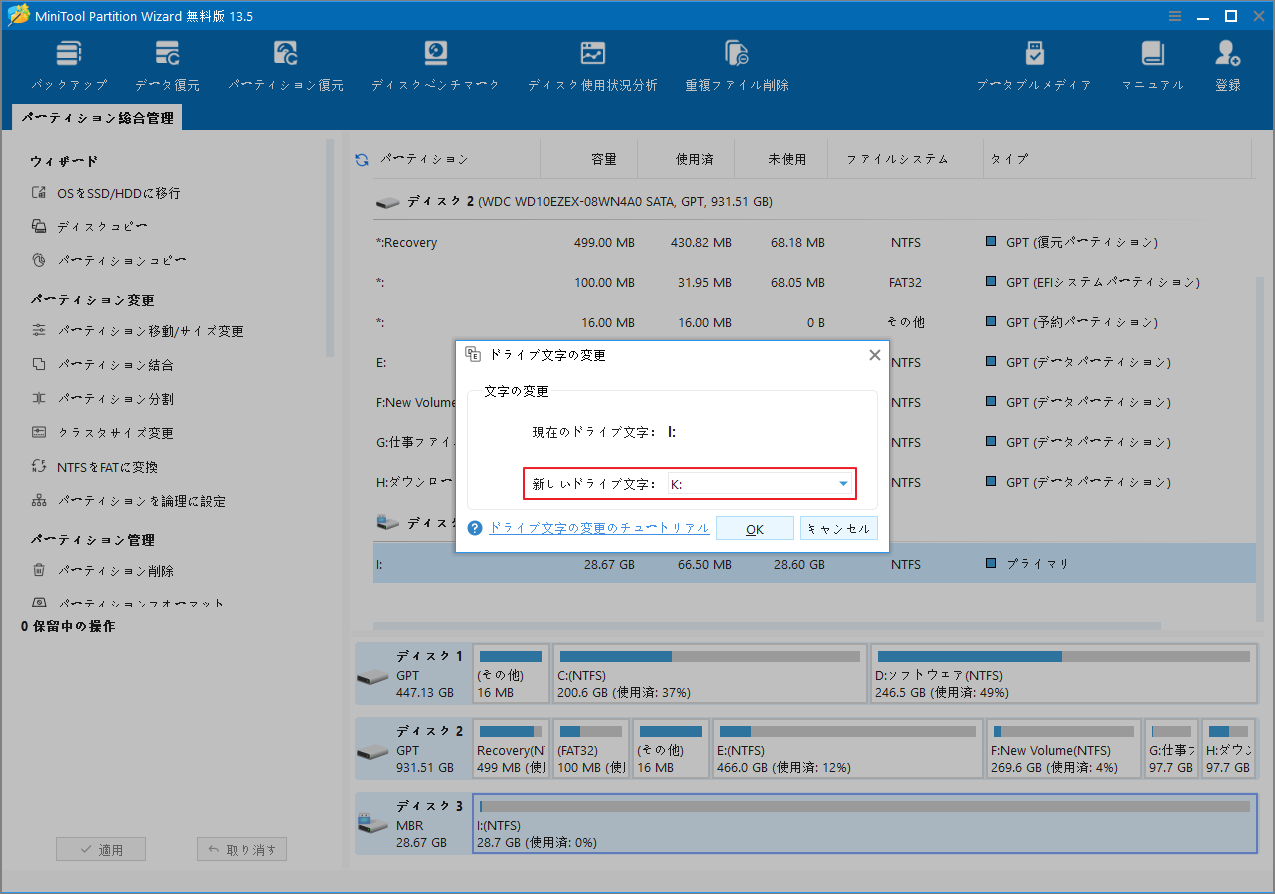Start 重複ファイル削除 duplicate file finder

(736, 62)
